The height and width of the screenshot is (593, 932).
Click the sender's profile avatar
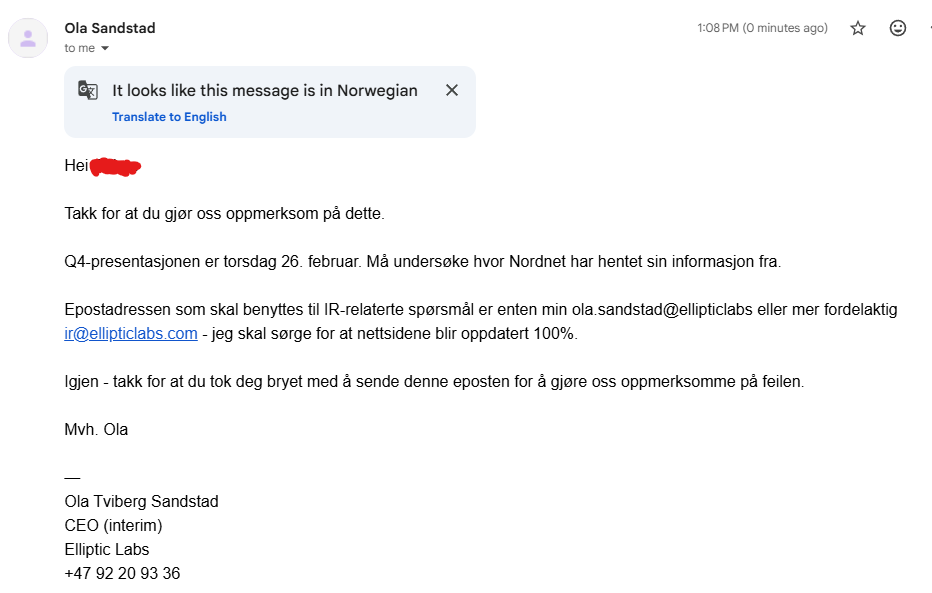click(28, 38)
